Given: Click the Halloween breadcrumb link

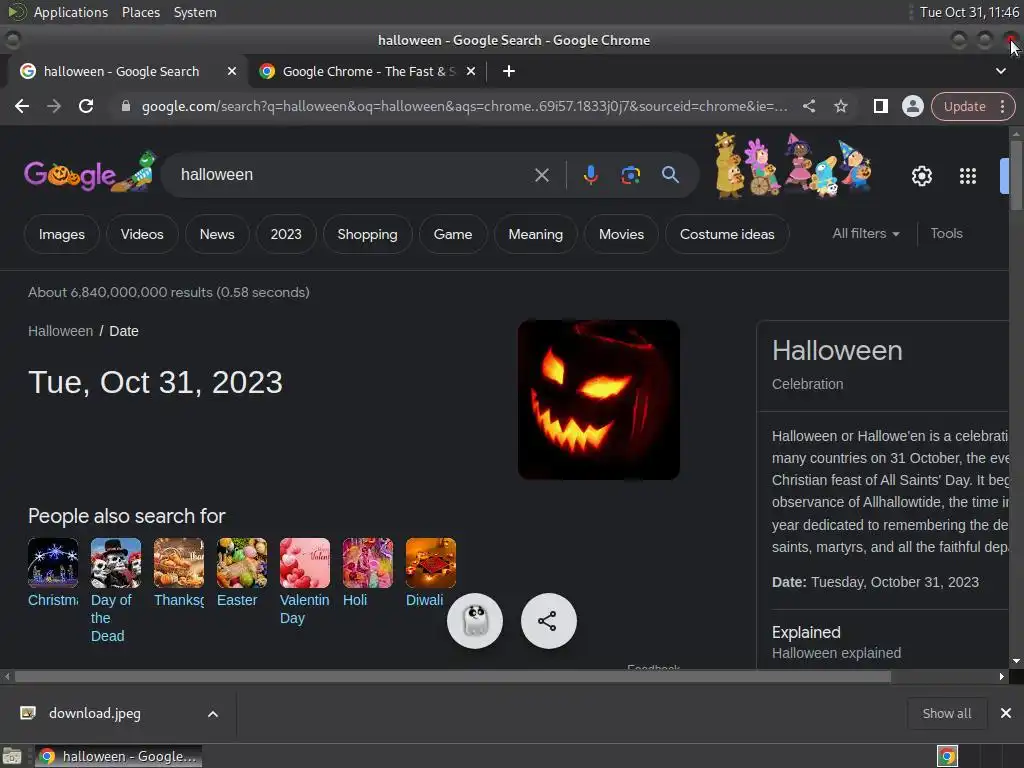Looking at the screenshot, I should coord(60,331).
